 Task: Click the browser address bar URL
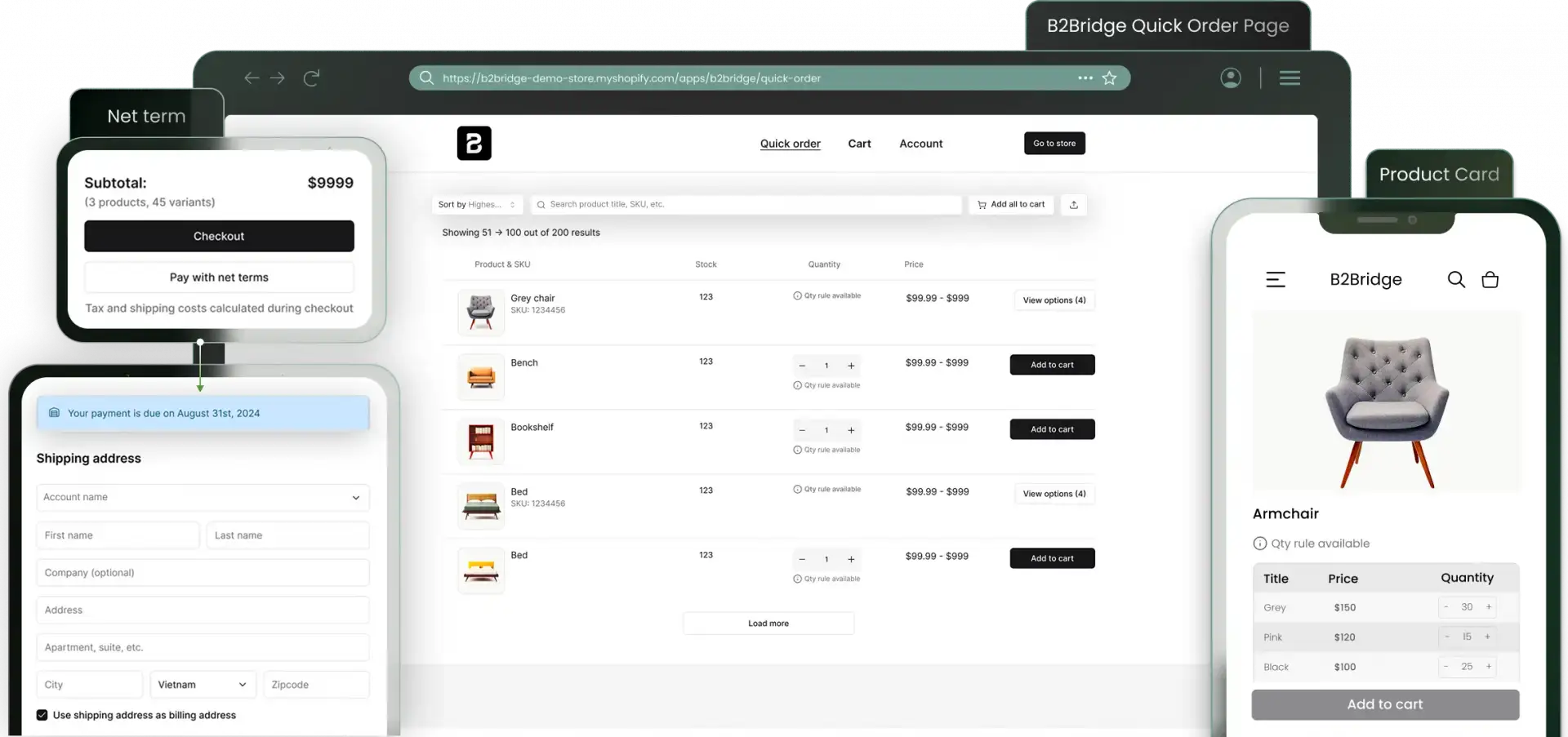pyautogui.click(x=631, y=78)
